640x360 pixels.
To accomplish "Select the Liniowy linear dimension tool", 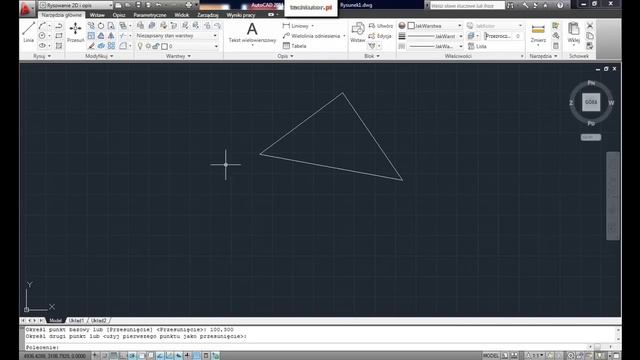I will (296, 26).
